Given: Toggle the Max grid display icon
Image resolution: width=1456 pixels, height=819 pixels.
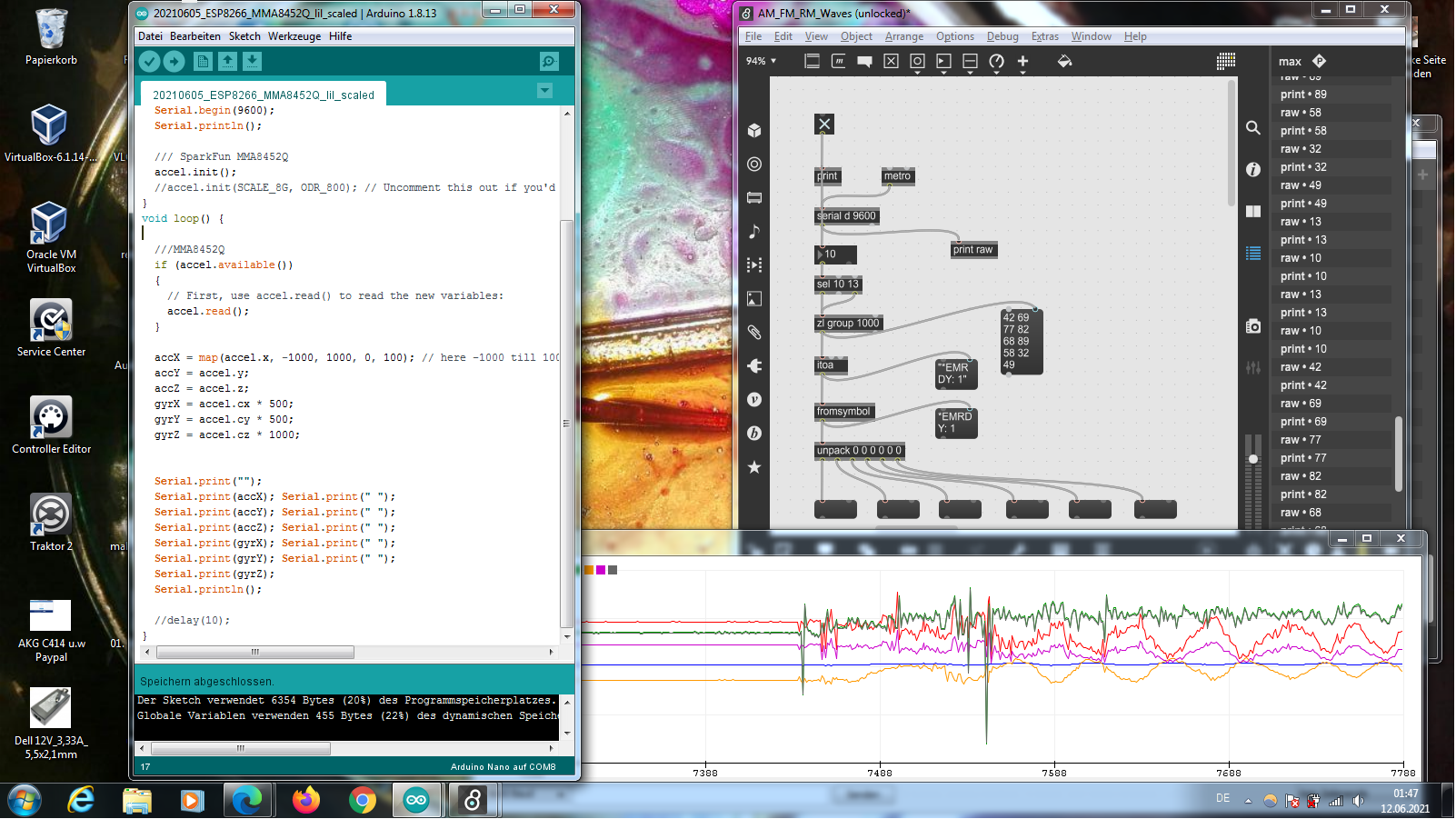Looking at the screenshot, I should point(1226,61).
